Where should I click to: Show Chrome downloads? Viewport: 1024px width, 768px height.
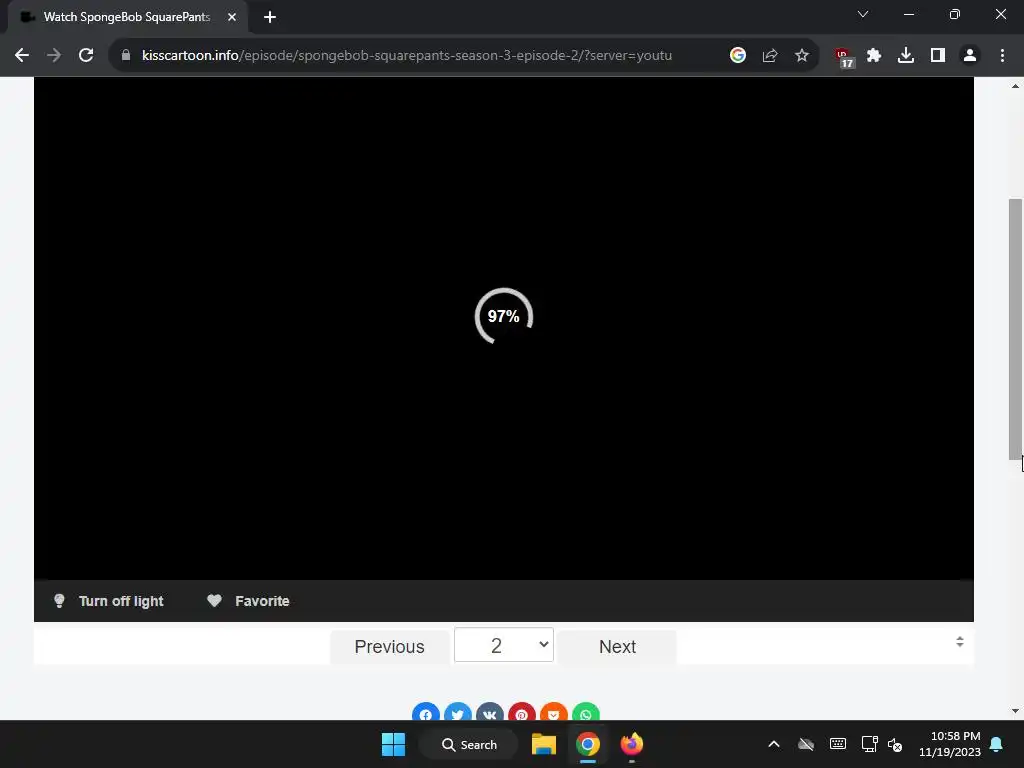point(906,56)
